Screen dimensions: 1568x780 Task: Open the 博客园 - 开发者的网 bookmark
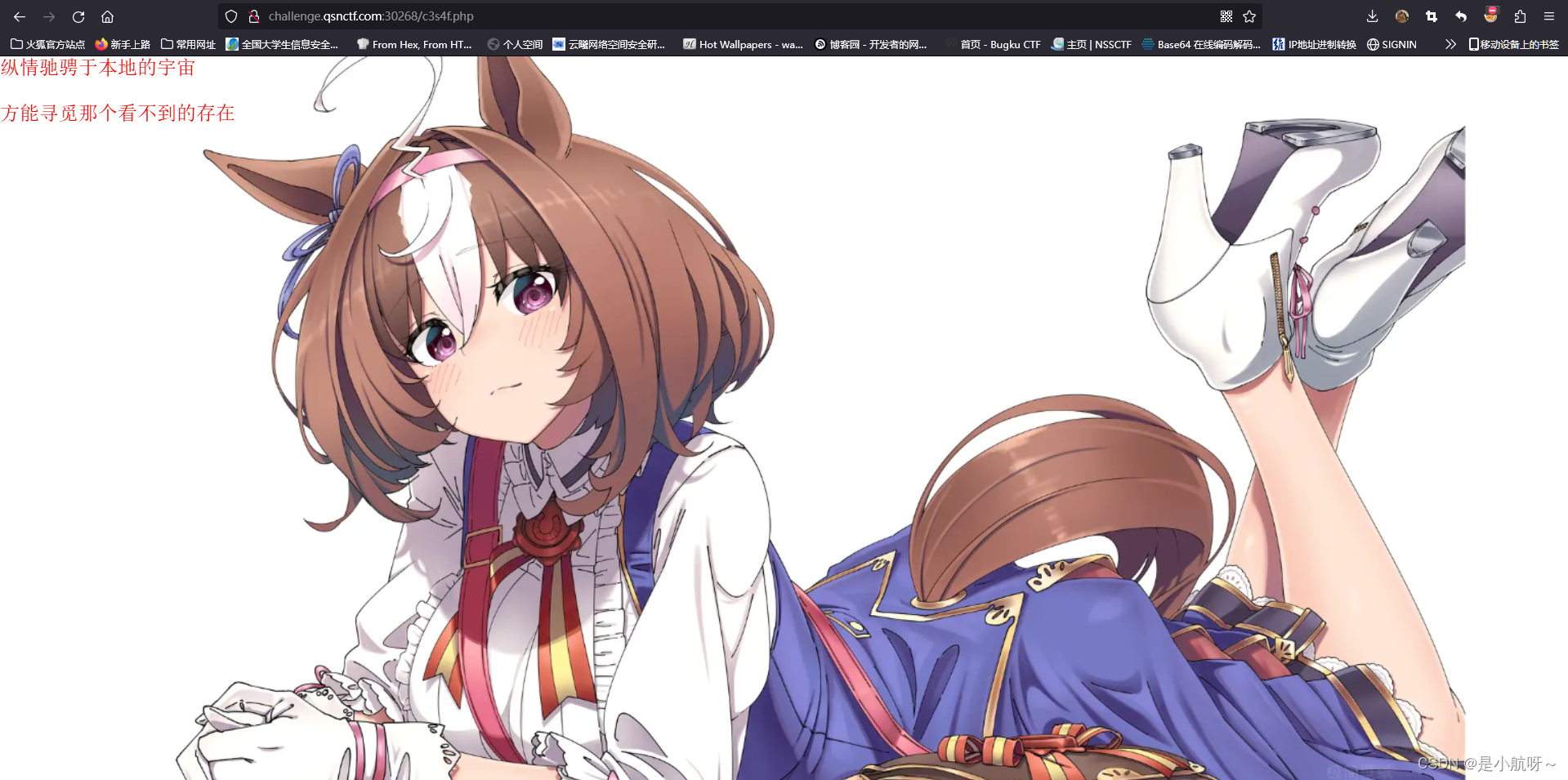(871, 44)
